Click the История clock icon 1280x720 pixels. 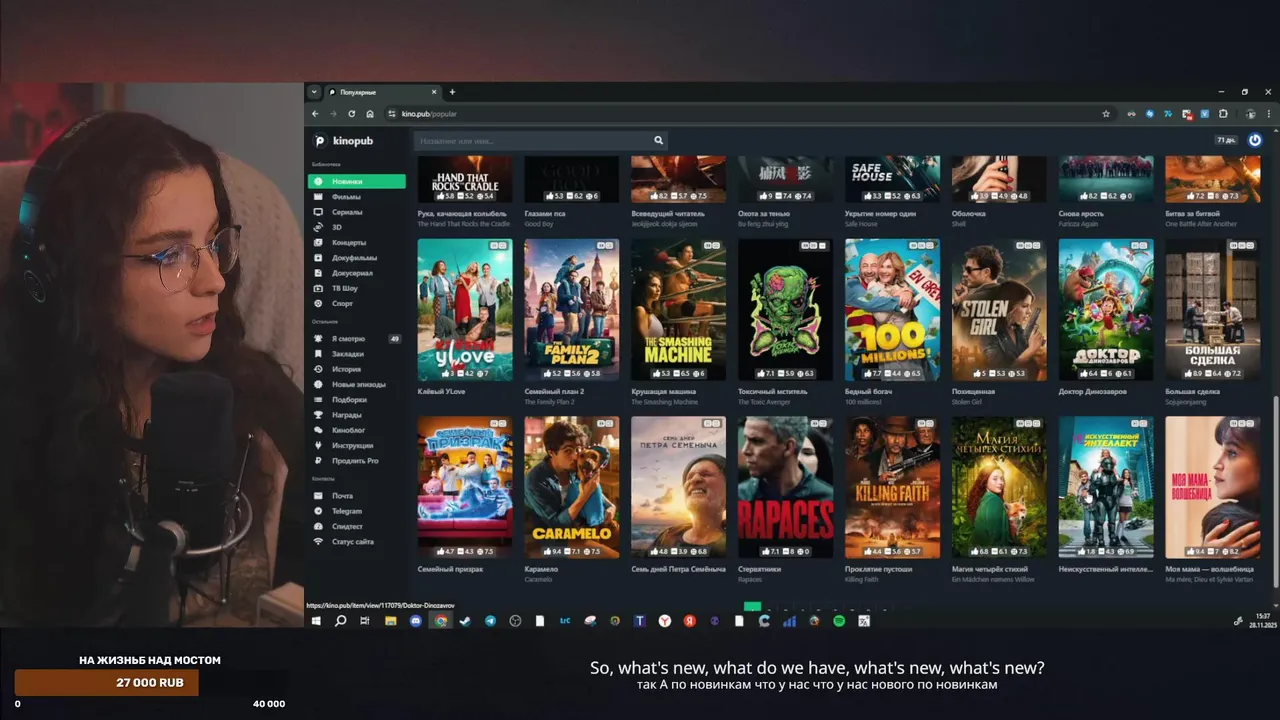(x=319, y=369)
